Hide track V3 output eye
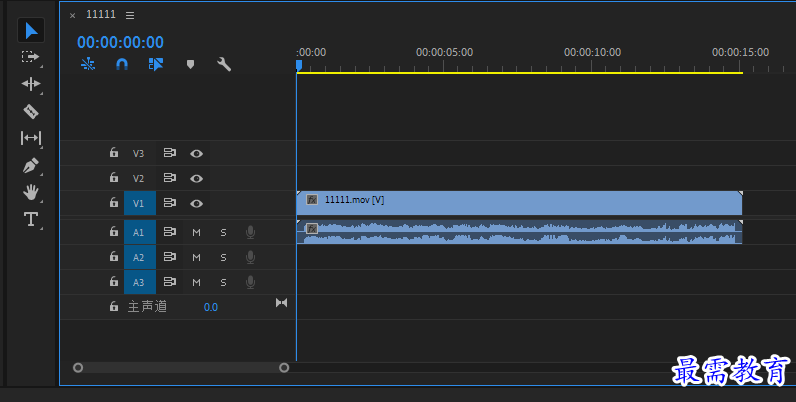The width and height of the screenshot is (796, 402). tap(196, 153)
